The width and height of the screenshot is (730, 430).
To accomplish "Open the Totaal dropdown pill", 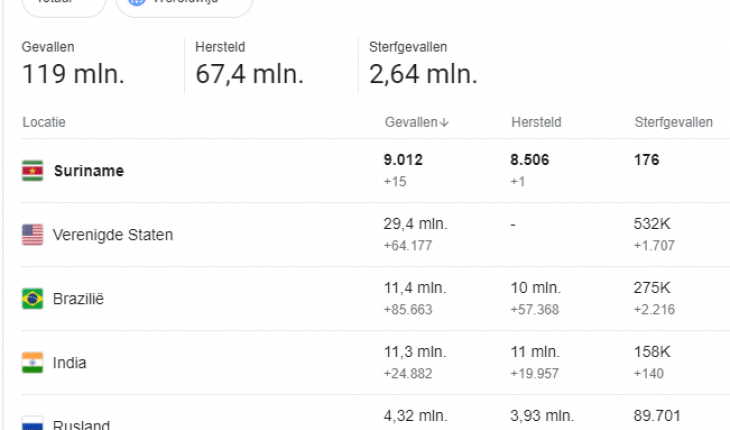I will click(x=64, y=6).
